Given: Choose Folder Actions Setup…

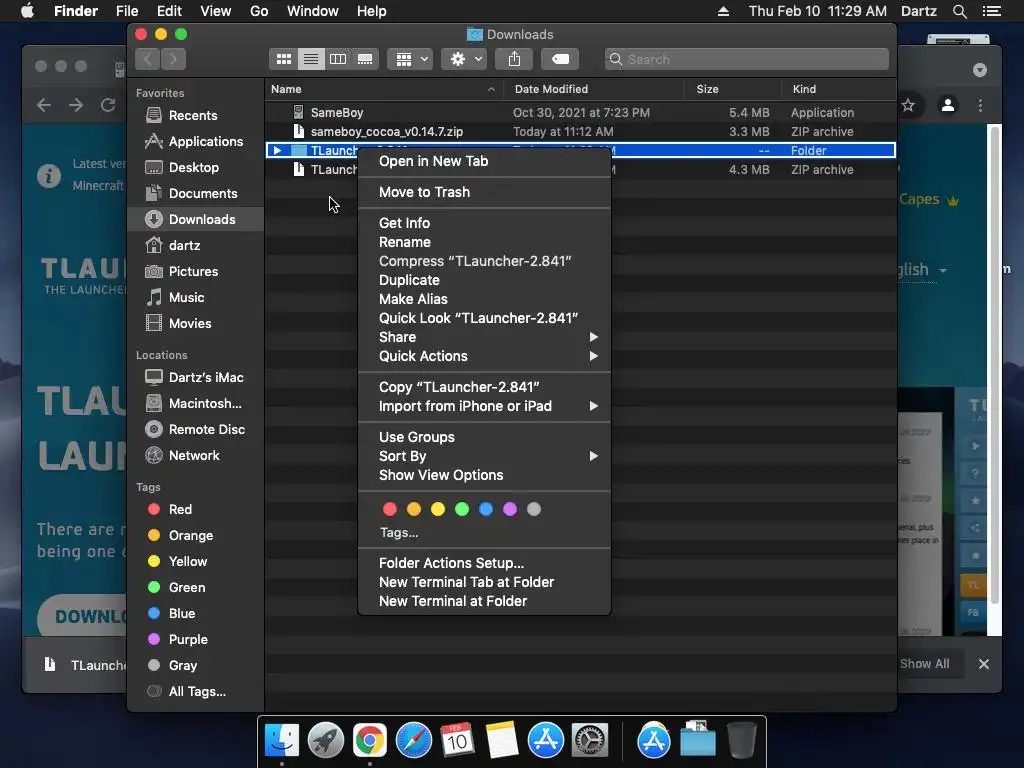Looking at the screenshot, I should coord(484,563).
